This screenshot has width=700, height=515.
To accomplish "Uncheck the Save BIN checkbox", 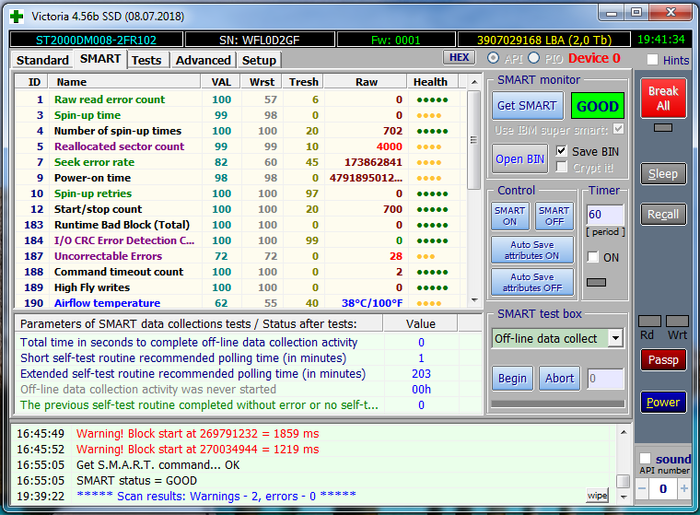I will coord(562,151).
